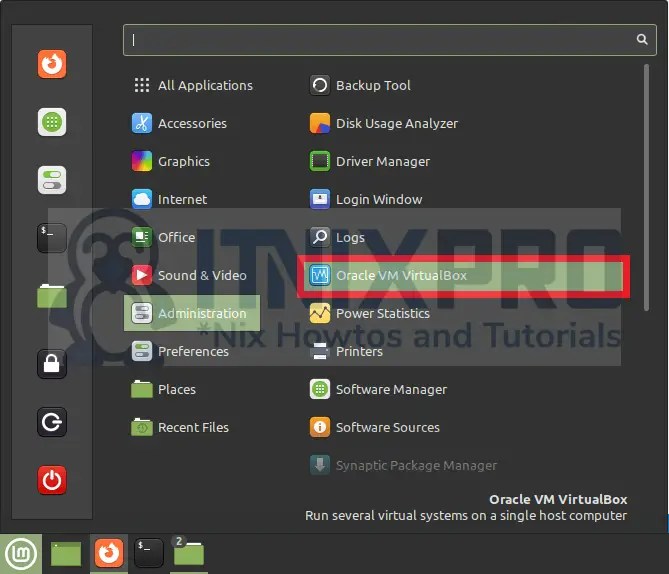Open Software Sources by its label
Screen dimensions: 669x574
pyautogui.click(x=387, y=427)
